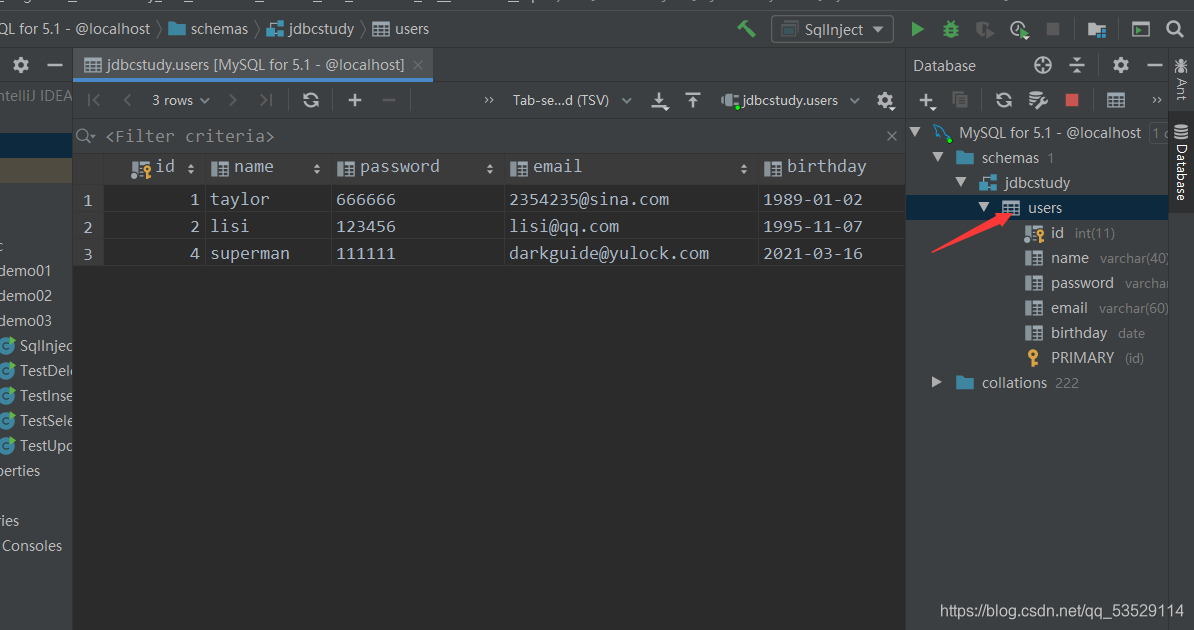
Task: Hide the Database panel with the minus icon
Action: pos(1154,66)
